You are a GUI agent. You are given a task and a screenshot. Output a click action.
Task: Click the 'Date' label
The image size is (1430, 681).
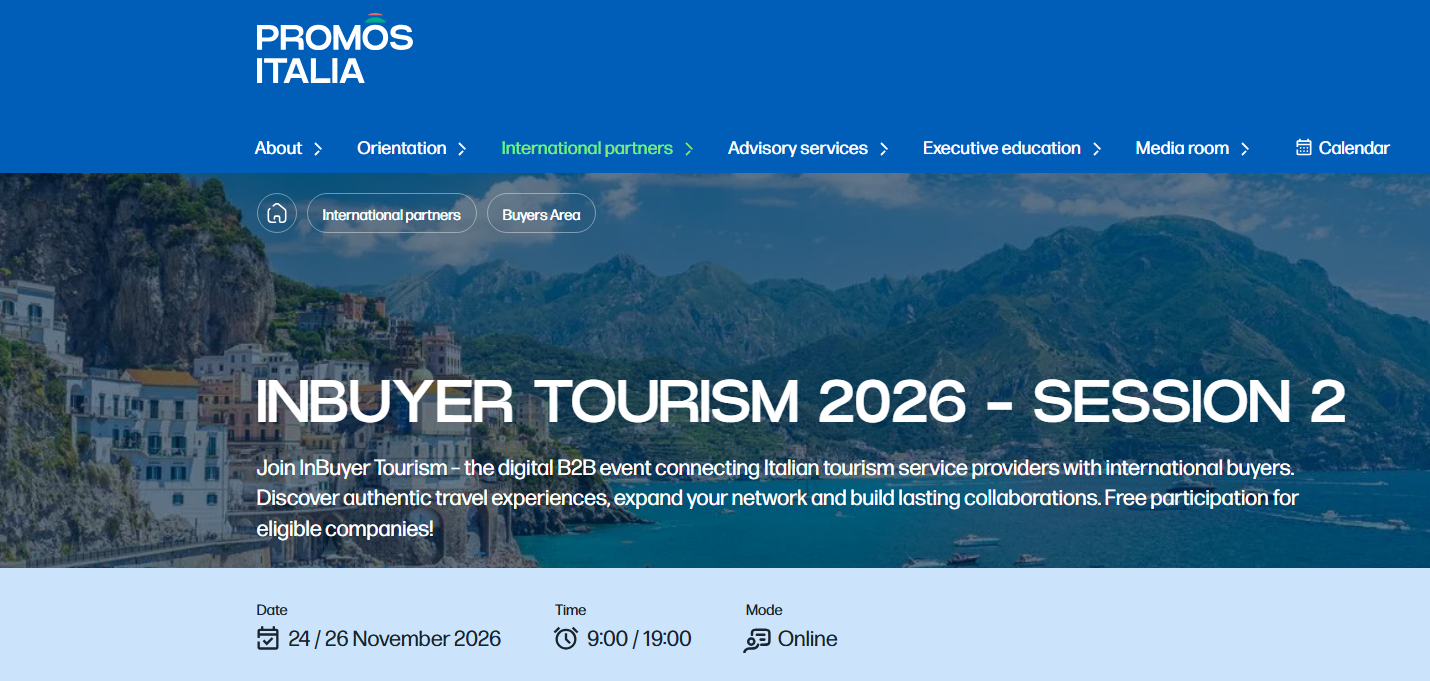(272, 610)
